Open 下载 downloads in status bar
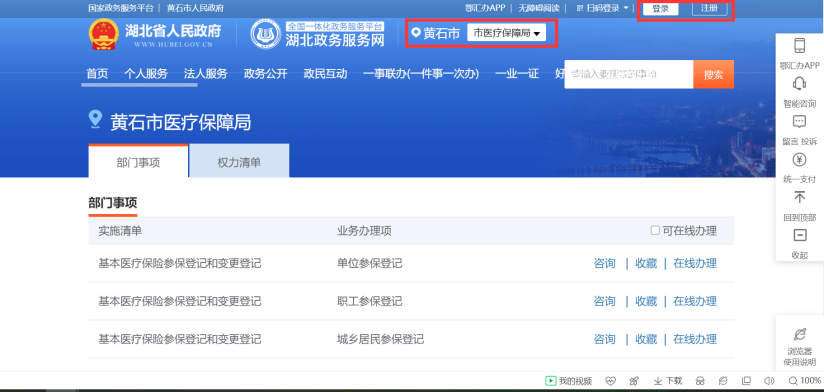Viewport: 824px width, 392px height. [668, 381]
